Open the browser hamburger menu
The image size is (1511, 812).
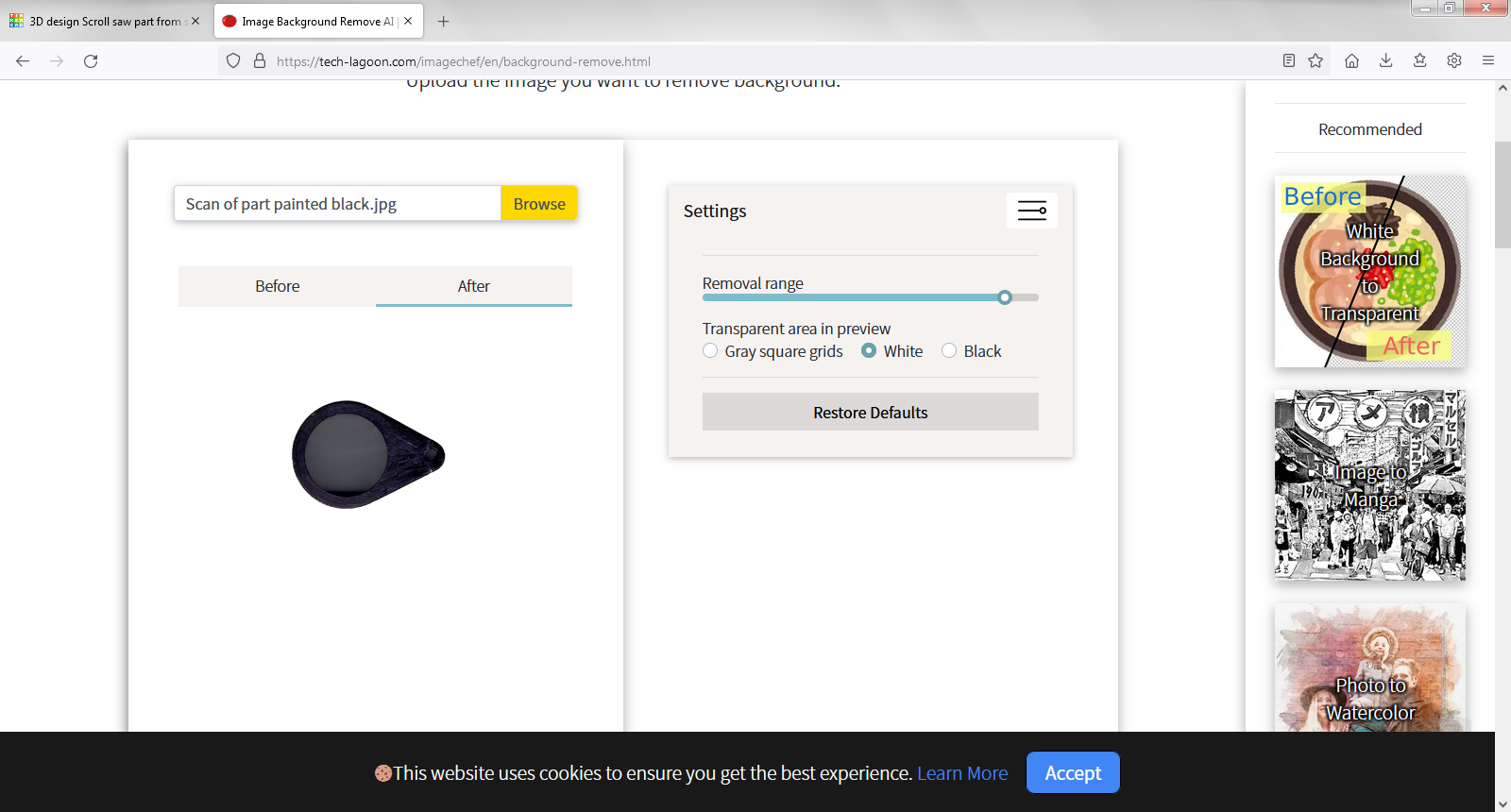pos(1488,61)
